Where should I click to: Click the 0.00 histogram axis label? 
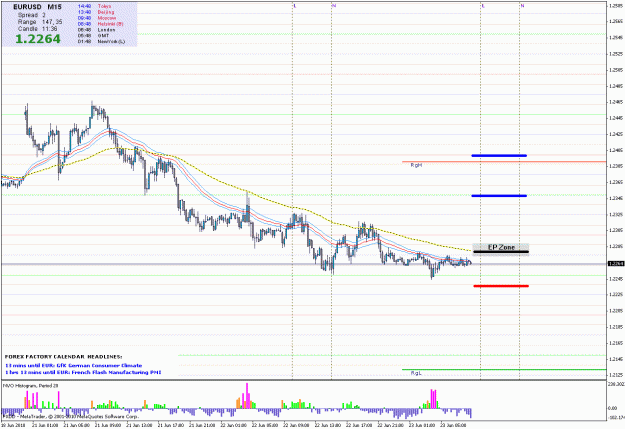612,408
